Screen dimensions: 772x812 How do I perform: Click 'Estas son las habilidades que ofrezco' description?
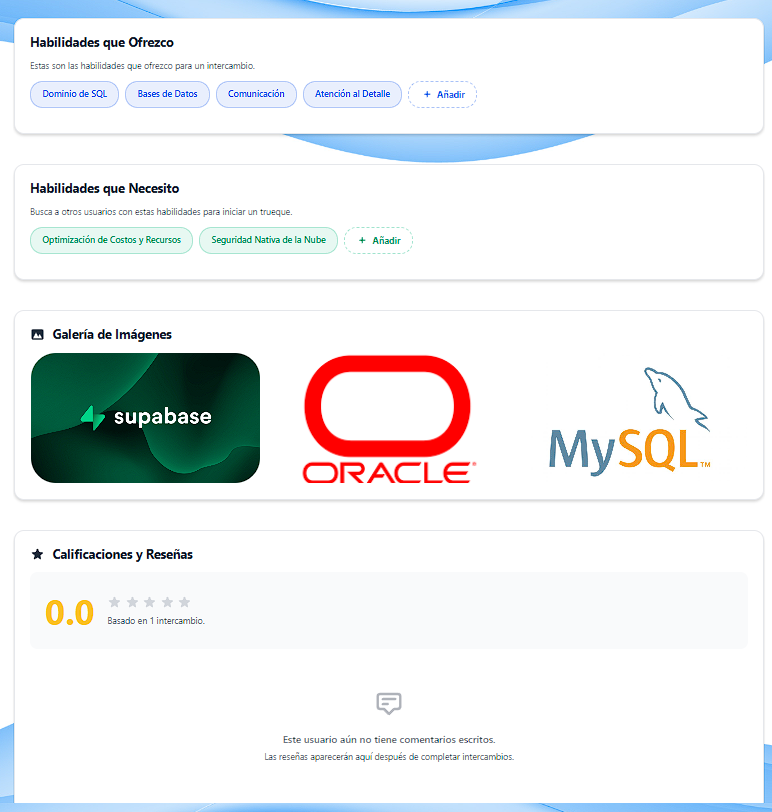pyautogui.click(x=142, y=66)
